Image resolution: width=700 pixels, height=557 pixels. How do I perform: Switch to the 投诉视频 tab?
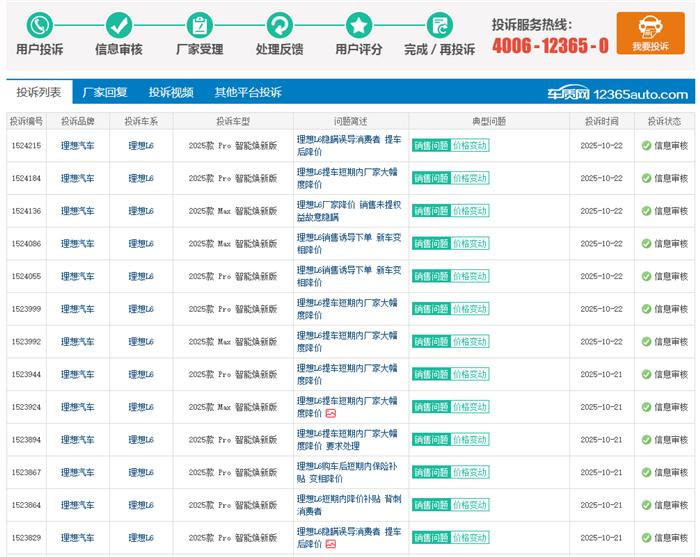(171, 92)
